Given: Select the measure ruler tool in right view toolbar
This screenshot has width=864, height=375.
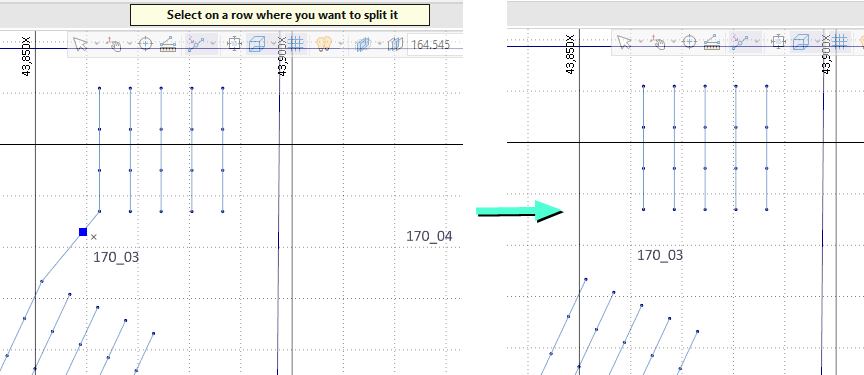Looking at the screenshot, I should coord(712,42).
